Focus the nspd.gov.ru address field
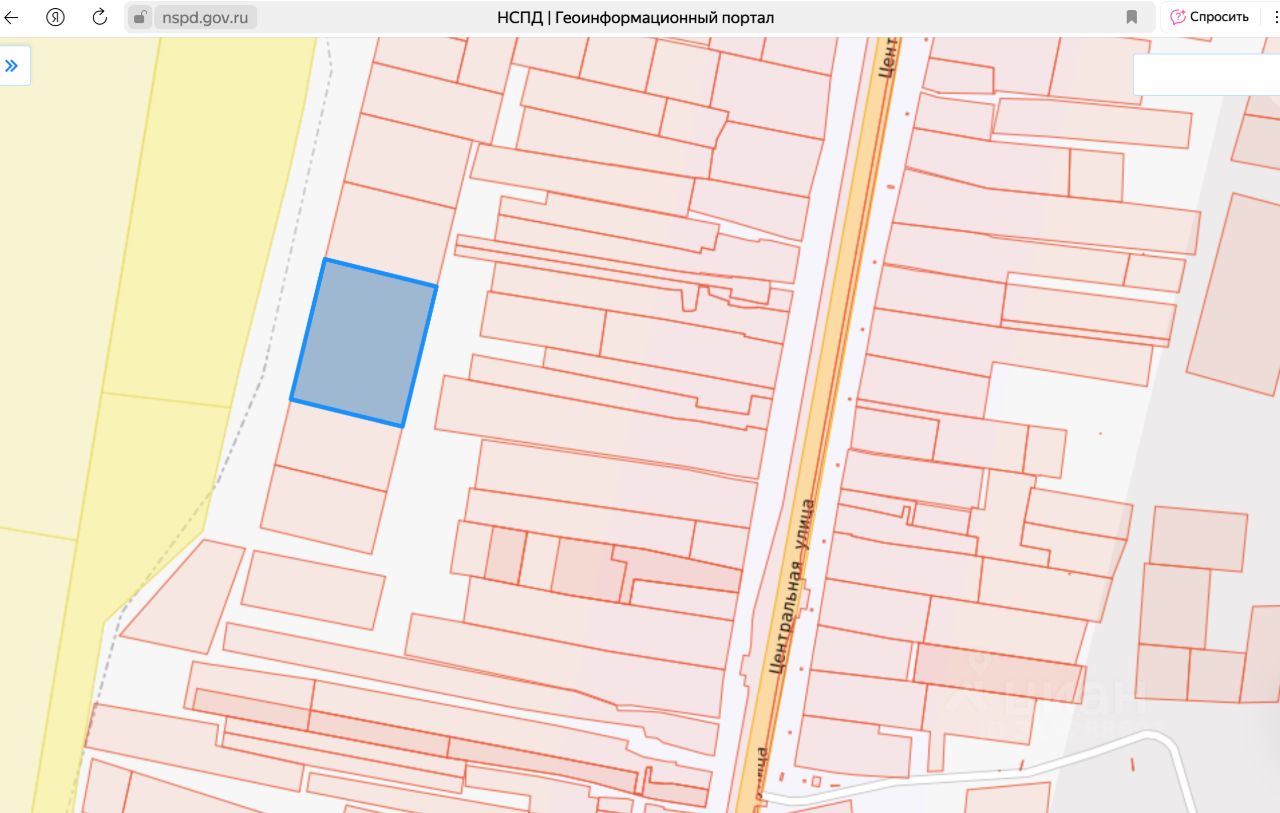 click(205, 17)
